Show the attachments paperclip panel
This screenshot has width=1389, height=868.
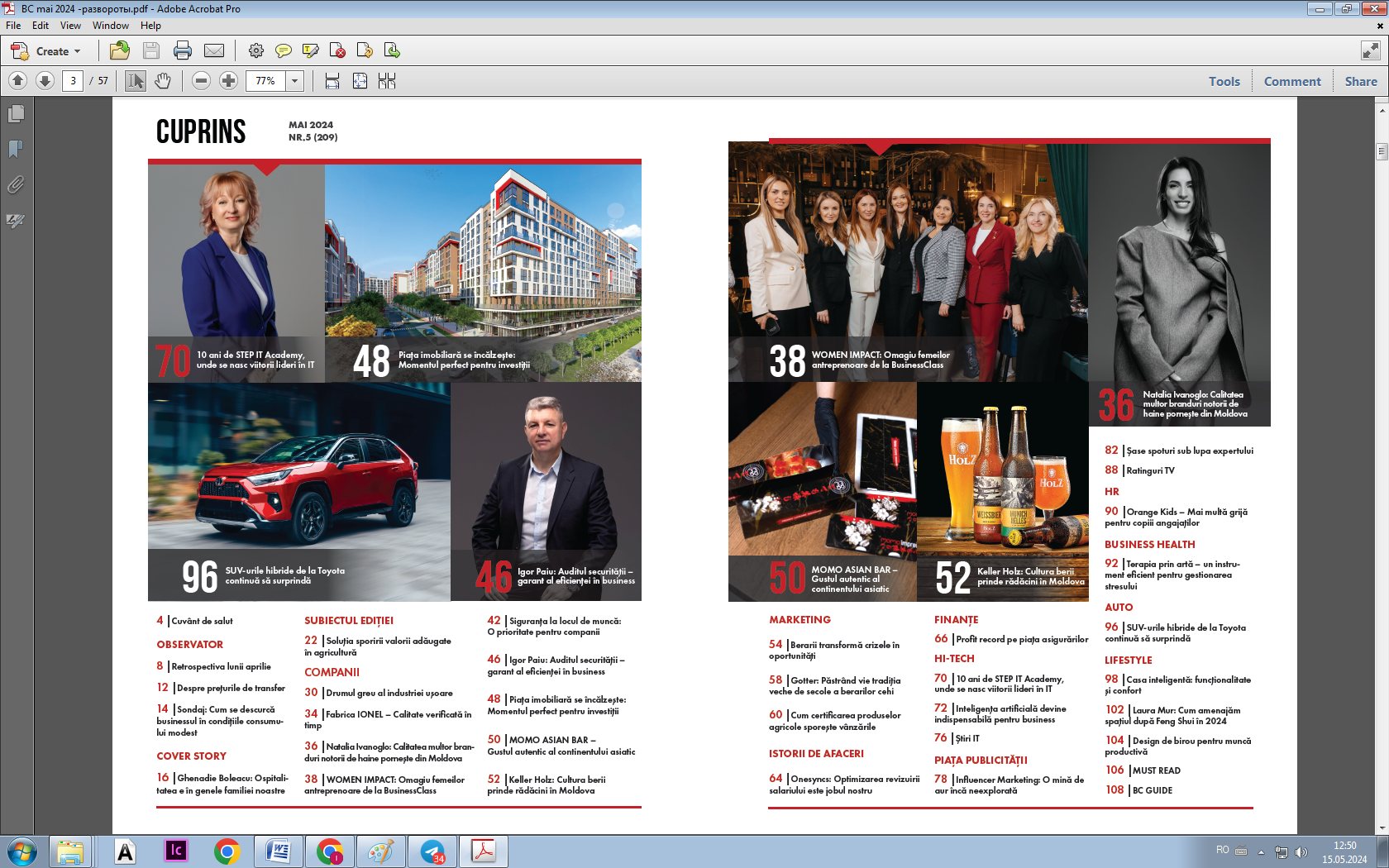[x=16, y=184]
